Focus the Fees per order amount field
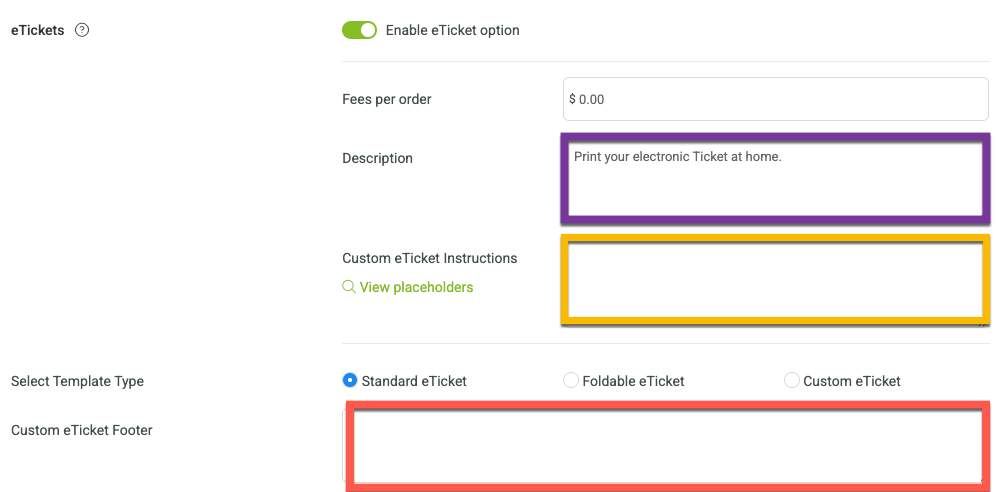The image size is (1002, 492). 776,99
